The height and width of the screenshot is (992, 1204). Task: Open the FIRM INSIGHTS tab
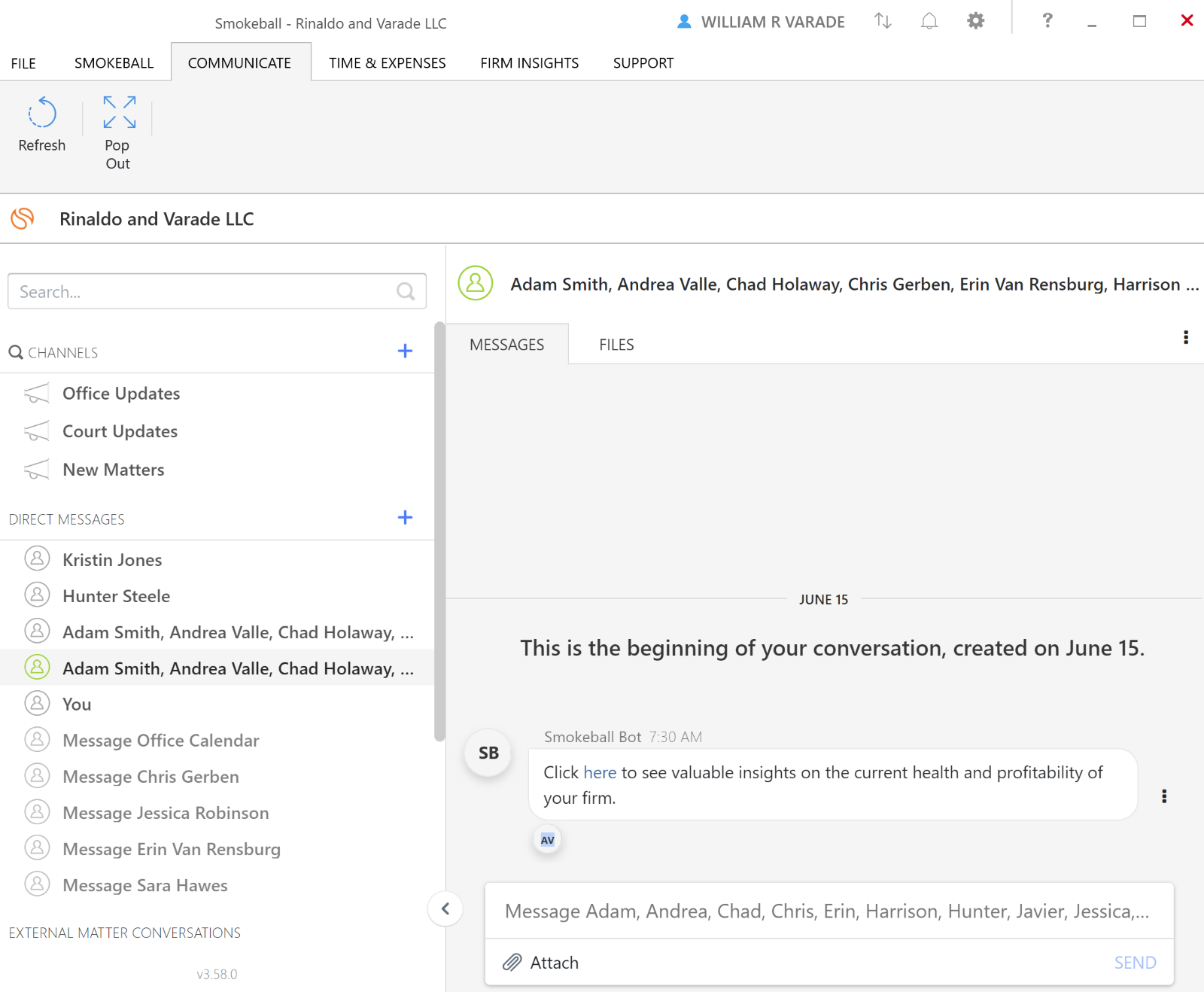click(x=530, y=62)
